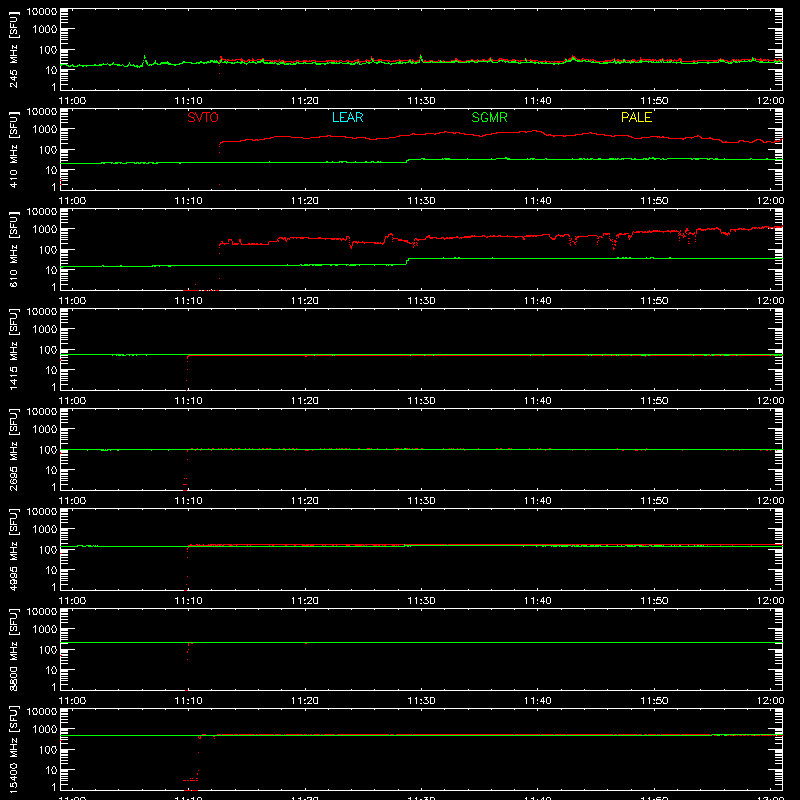Click the green SGMR station legend label

(x=489, y=117)
